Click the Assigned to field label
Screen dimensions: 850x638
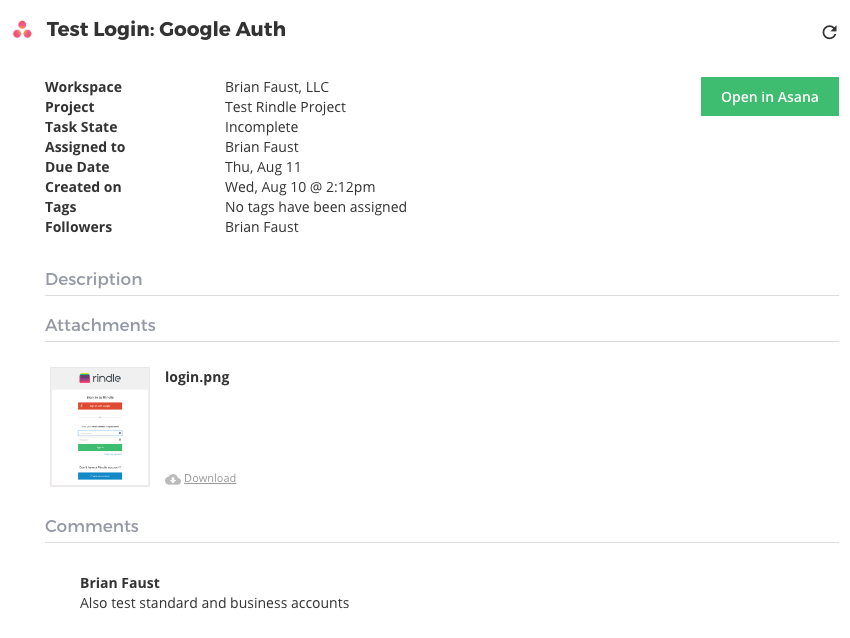click(85, 147)
